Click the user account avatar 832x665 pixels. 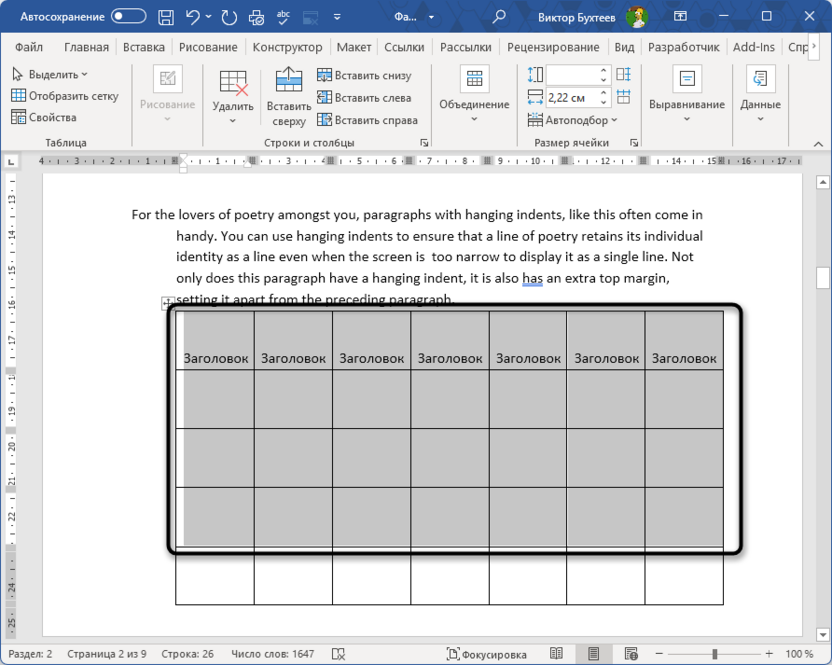click(x=636, y=17)
